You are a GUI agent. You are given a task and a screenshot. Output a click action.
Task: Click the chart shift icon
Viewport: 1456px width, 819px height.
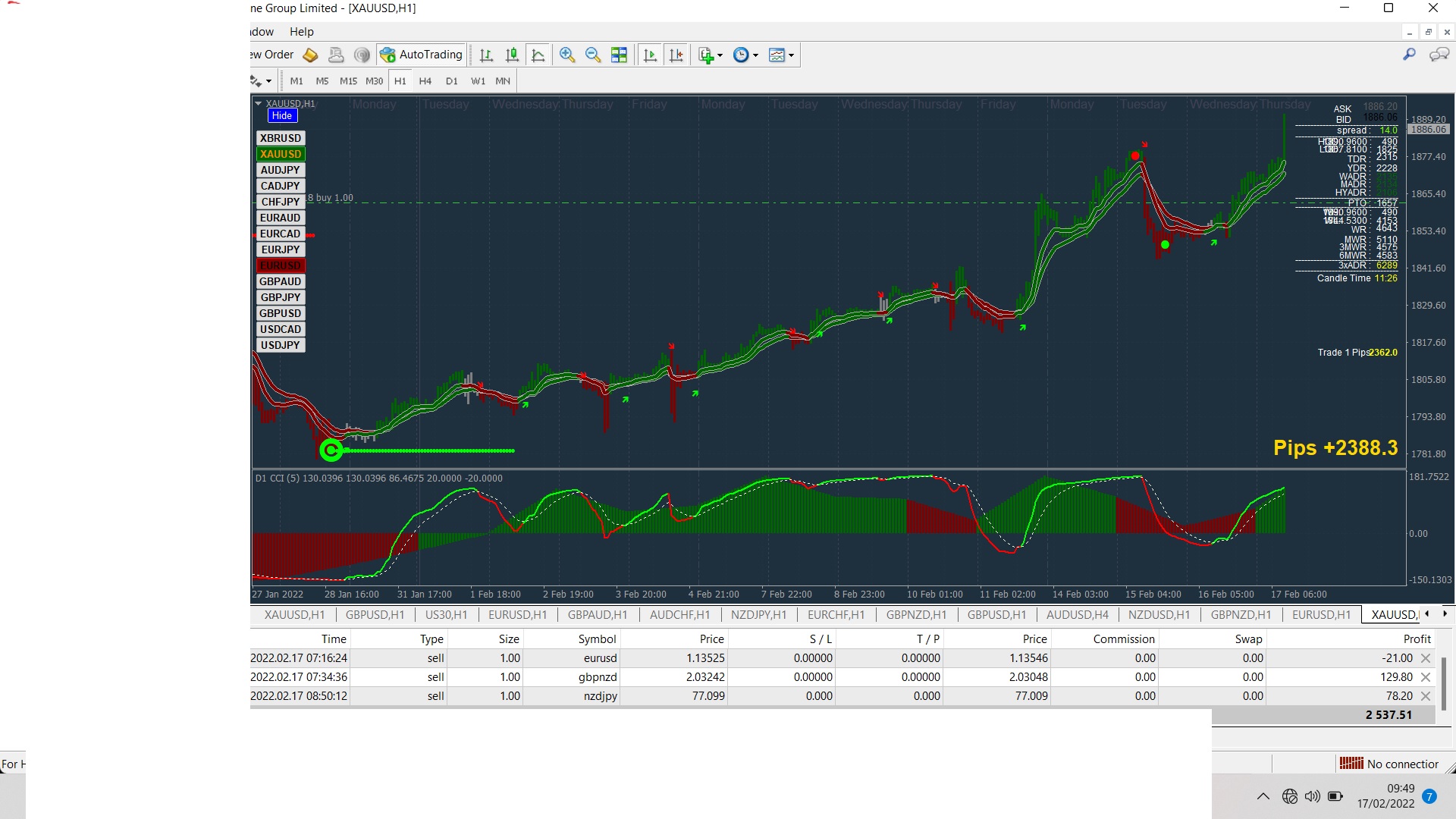tap(676, 55)
